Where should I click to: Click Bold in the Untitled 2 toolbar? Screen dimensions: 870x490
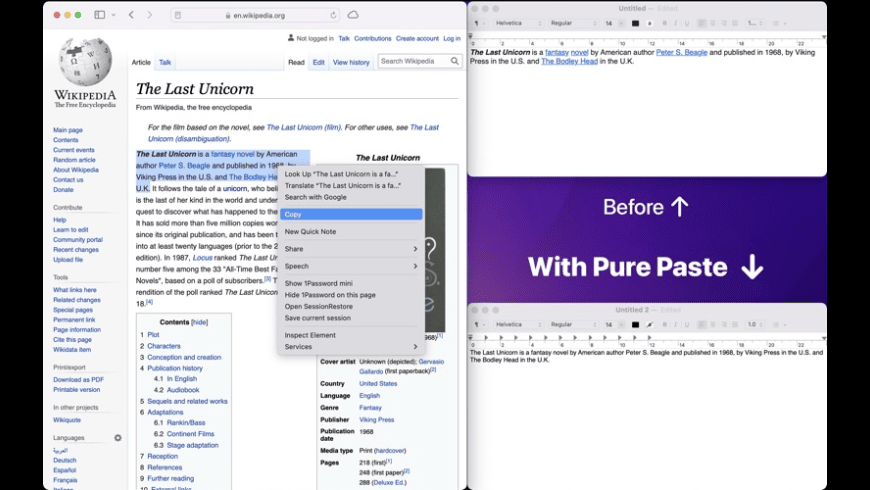[x=664, y=325]
